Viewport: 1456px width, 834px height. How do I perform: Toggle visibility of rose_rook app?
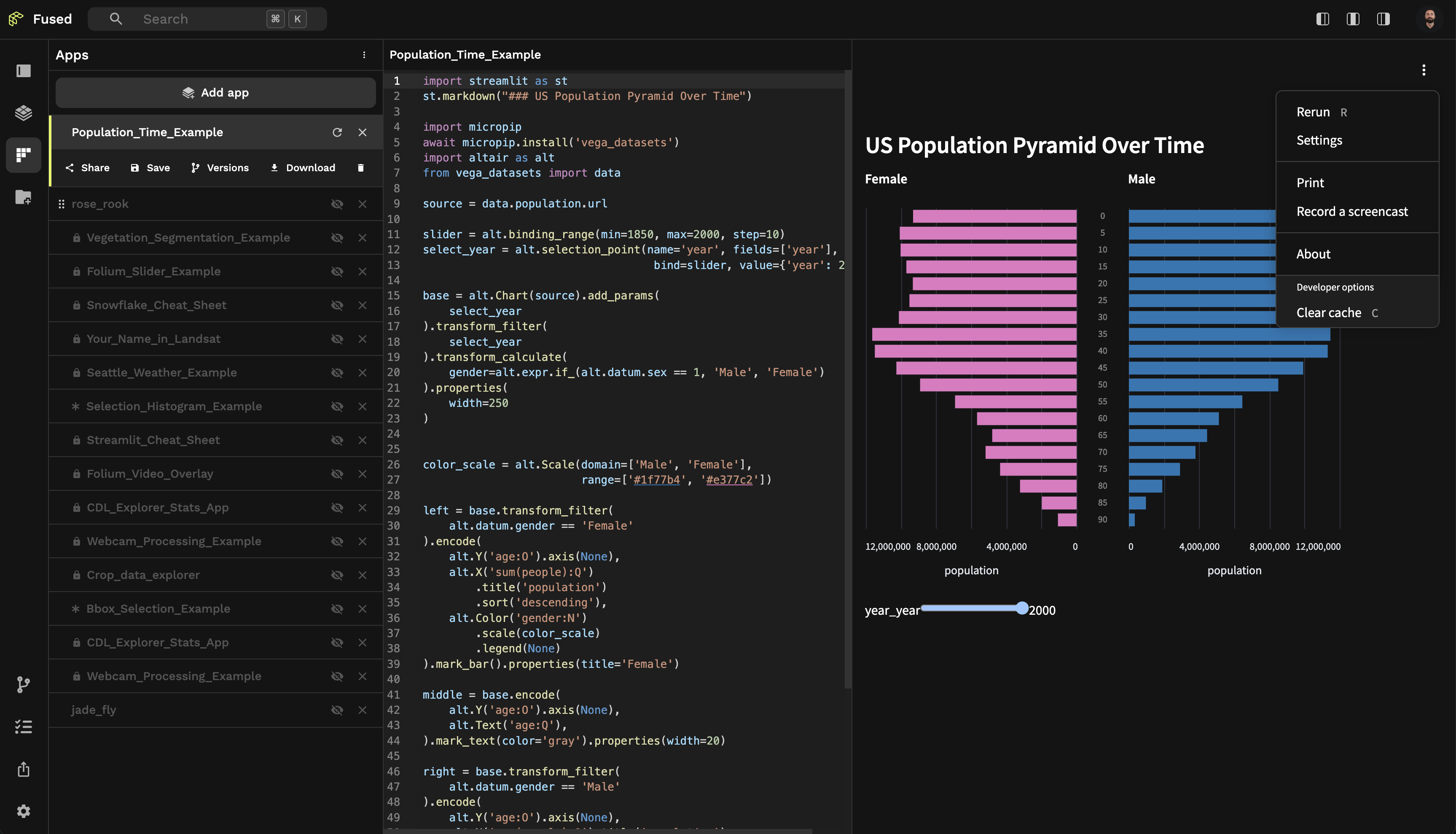[337, 204]
